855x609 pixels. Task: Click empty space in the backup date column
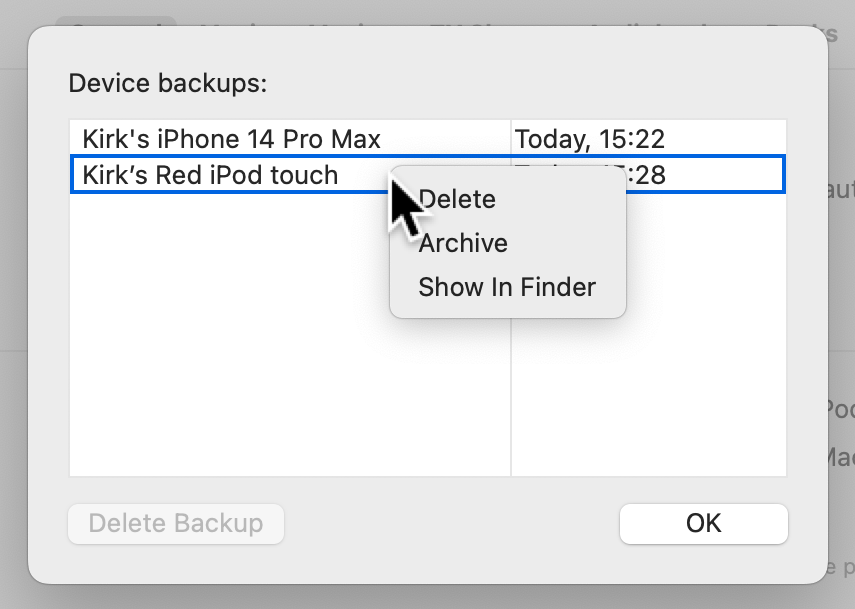650,400
